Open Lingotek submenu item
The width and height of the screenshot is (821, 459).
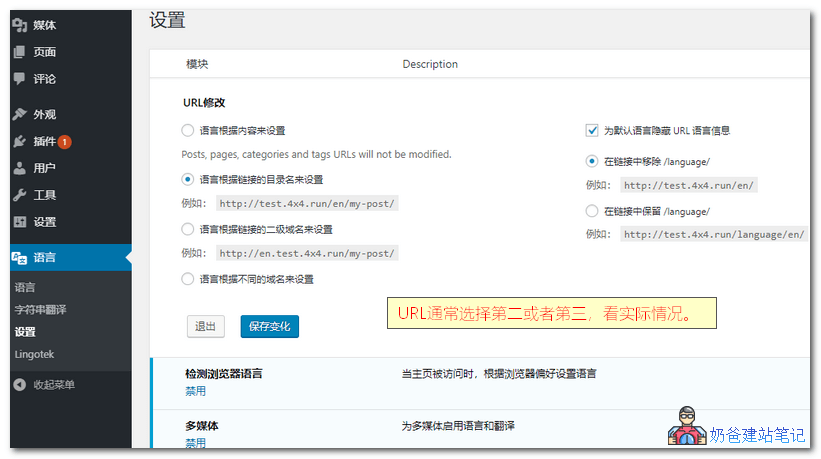[35, 354]
